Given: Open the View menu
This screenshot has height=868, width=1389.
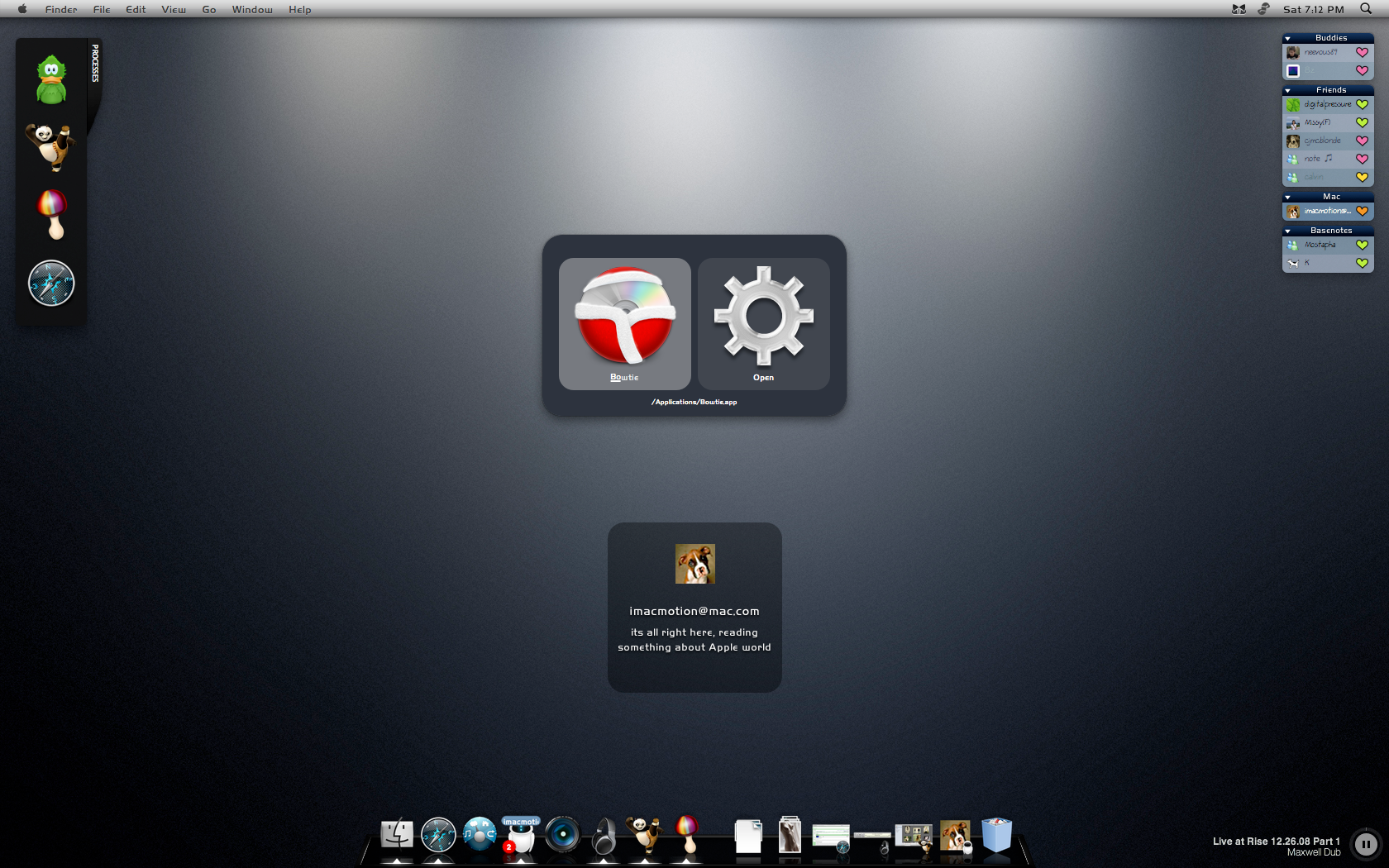Looking at the screenshot, I should pyautogui.click(x=174, y=9).
